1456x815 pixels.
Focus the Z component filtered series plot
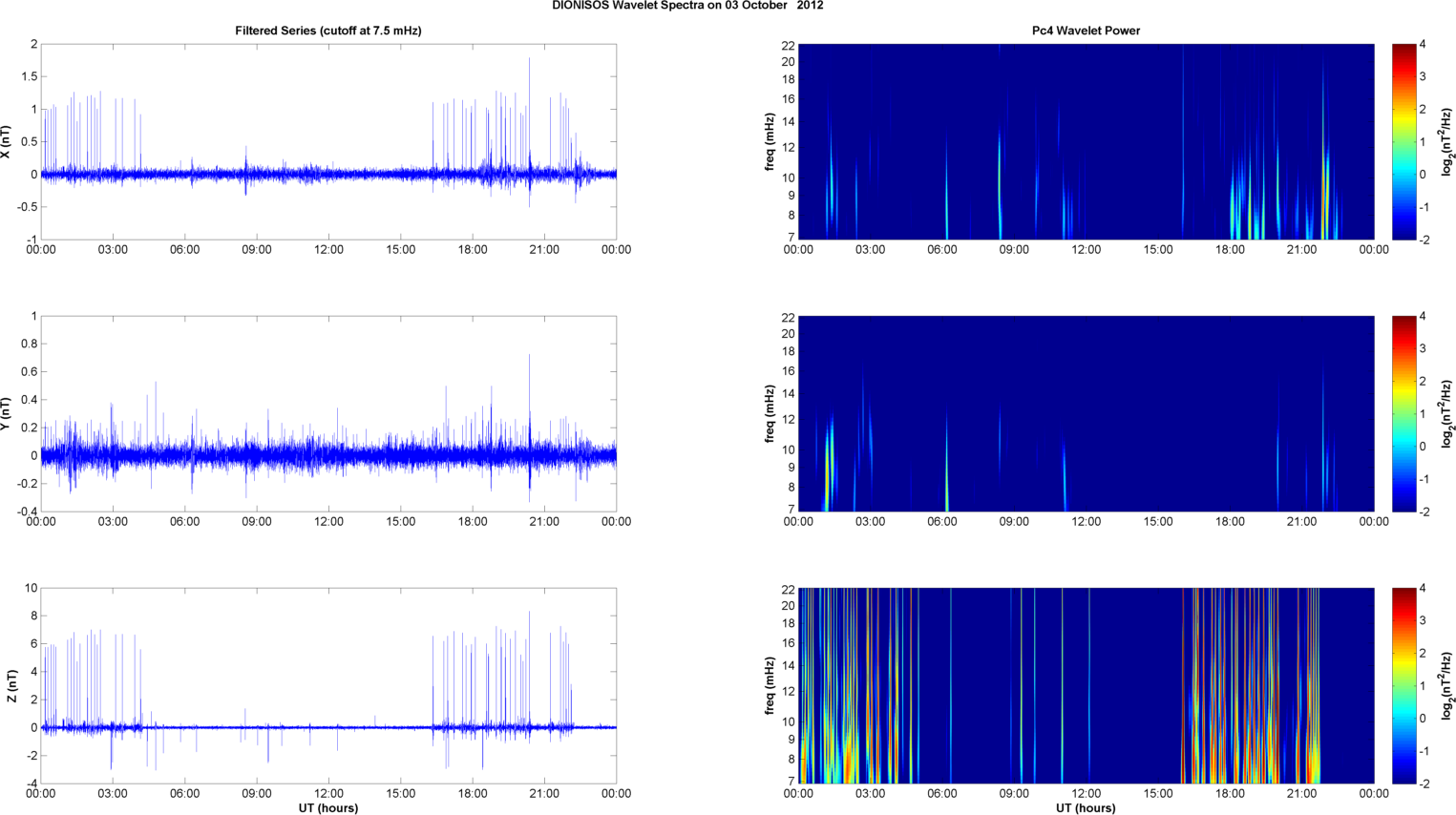(328, 686)
